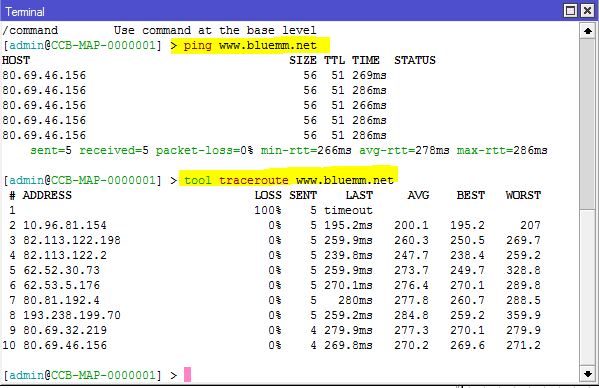Image resolution: width=599 pixels, height=388 pixels.
Task: Click the worst value 359.9
Action: (x=523, y=315)
